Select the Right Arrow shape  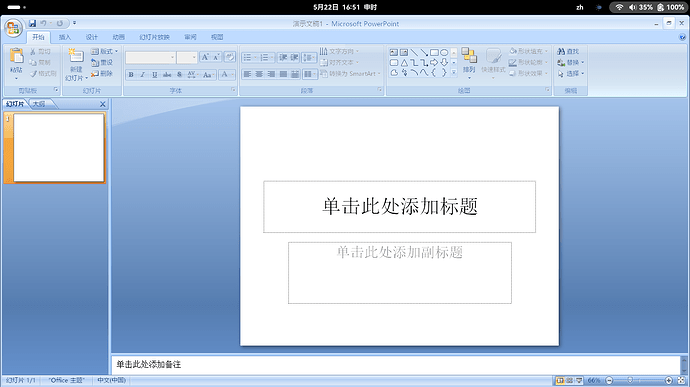point(434,63)
